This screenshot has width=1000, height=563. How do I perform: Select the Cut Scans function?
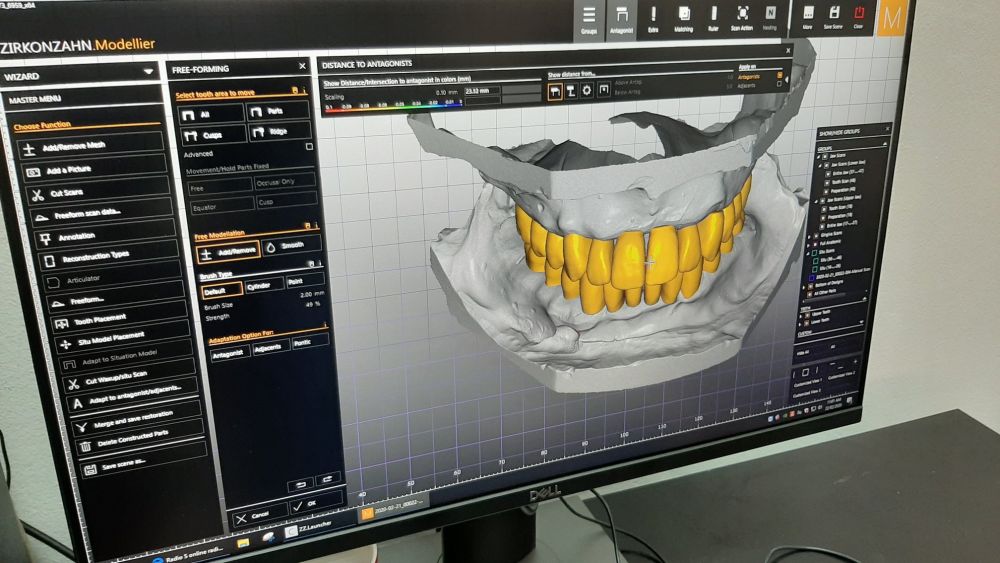pos(98,193)
